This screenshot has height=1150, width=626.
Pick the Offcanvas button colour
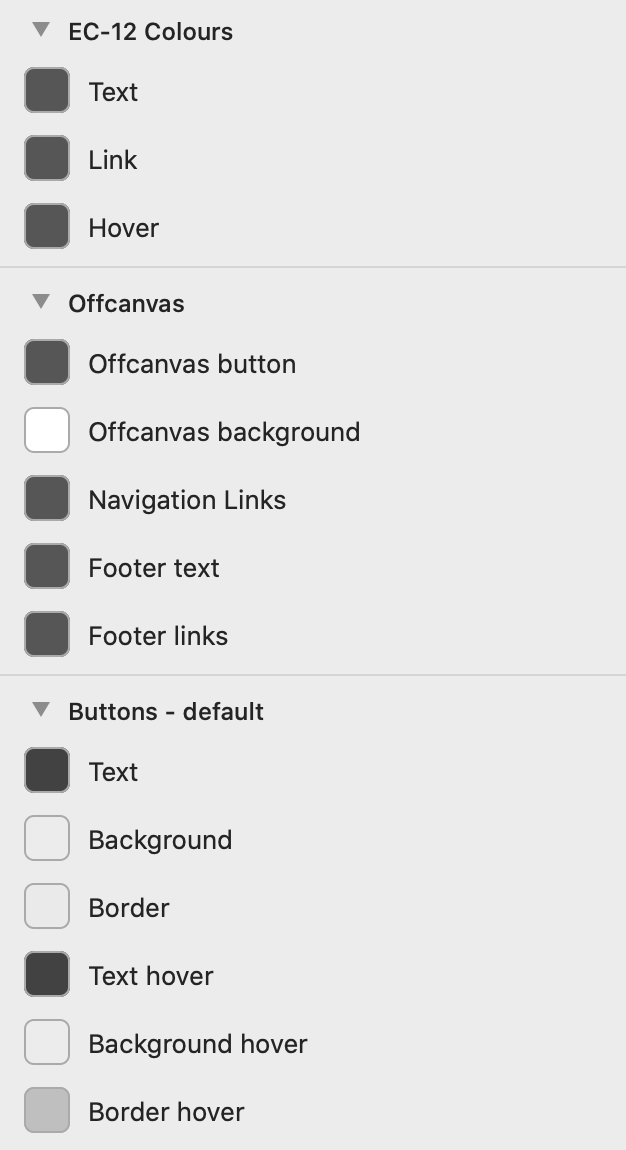47,363
